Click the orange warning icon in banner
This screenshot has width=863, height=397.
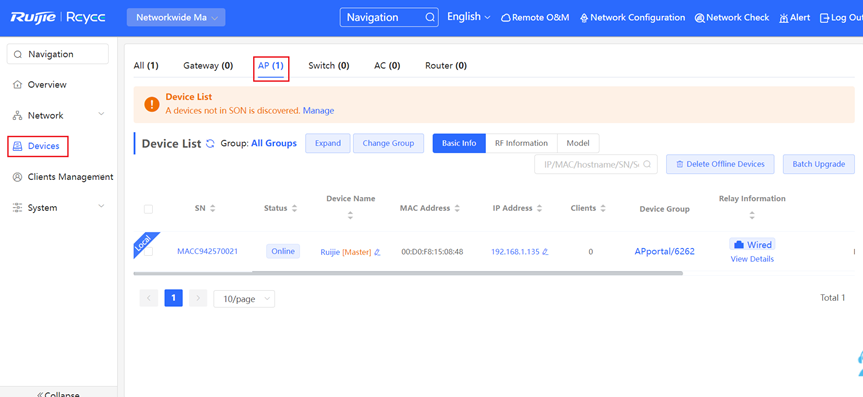152,104
